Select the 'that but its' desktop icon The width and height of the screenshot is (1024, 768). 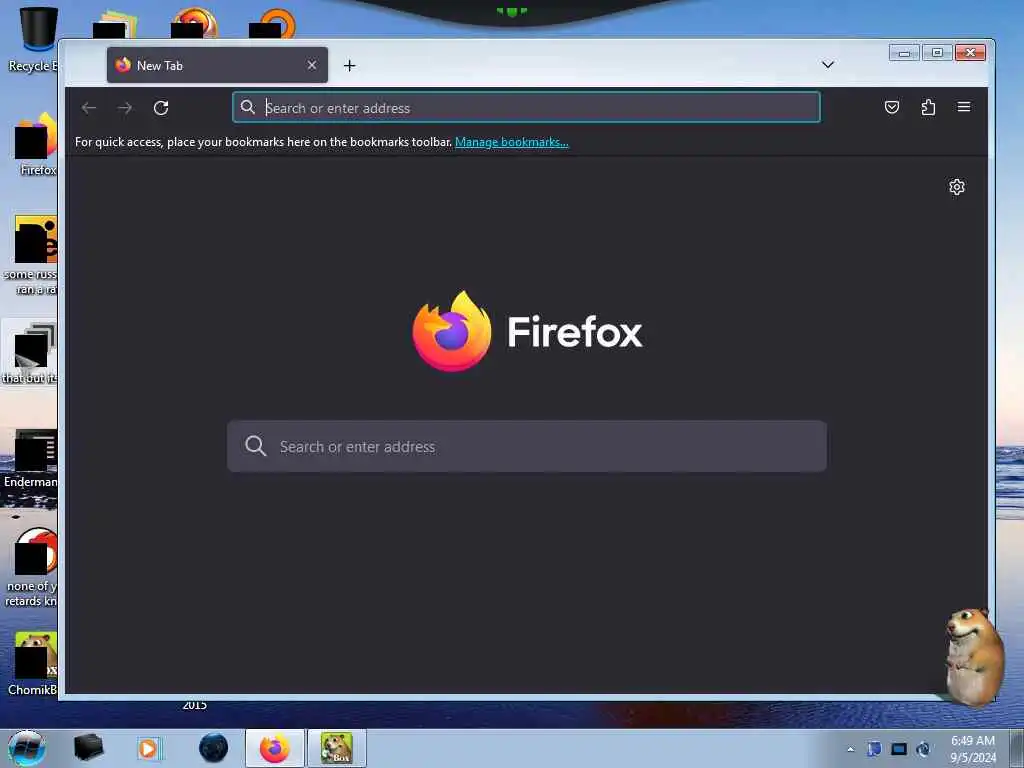[x=30, y=353]
